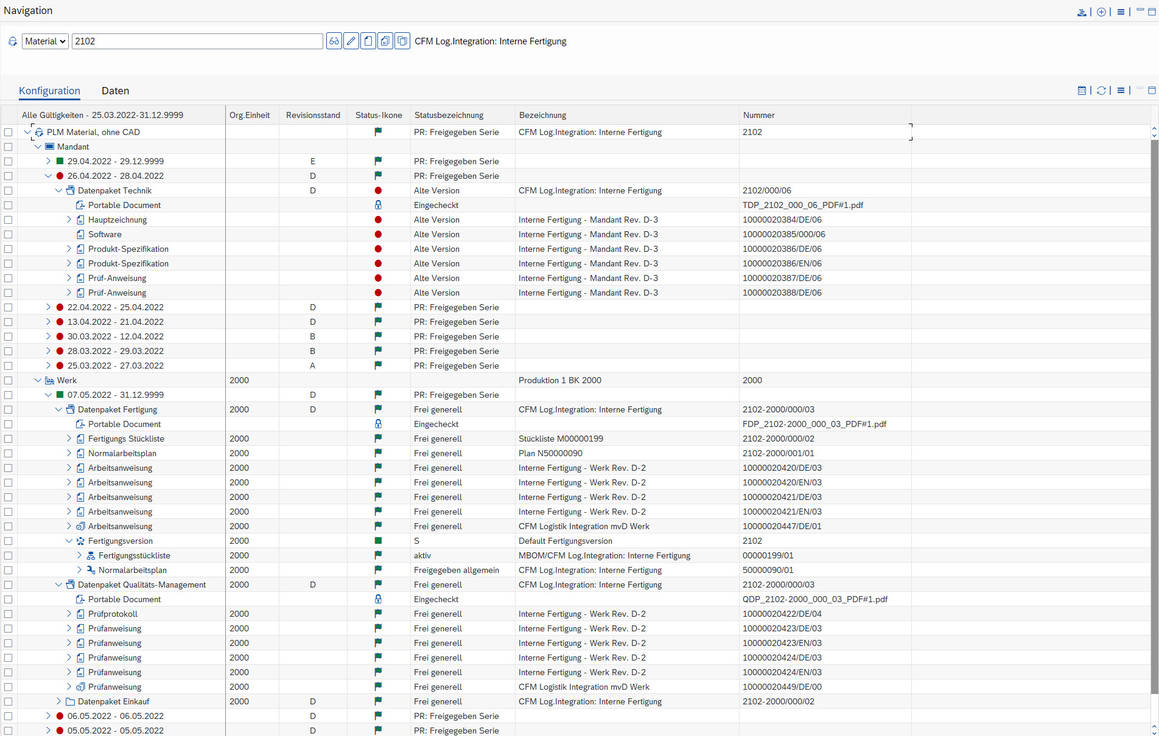Click the blank-page create icon next to the pencil
This screenshot has width=1159, height=736.
pos(368,41)
